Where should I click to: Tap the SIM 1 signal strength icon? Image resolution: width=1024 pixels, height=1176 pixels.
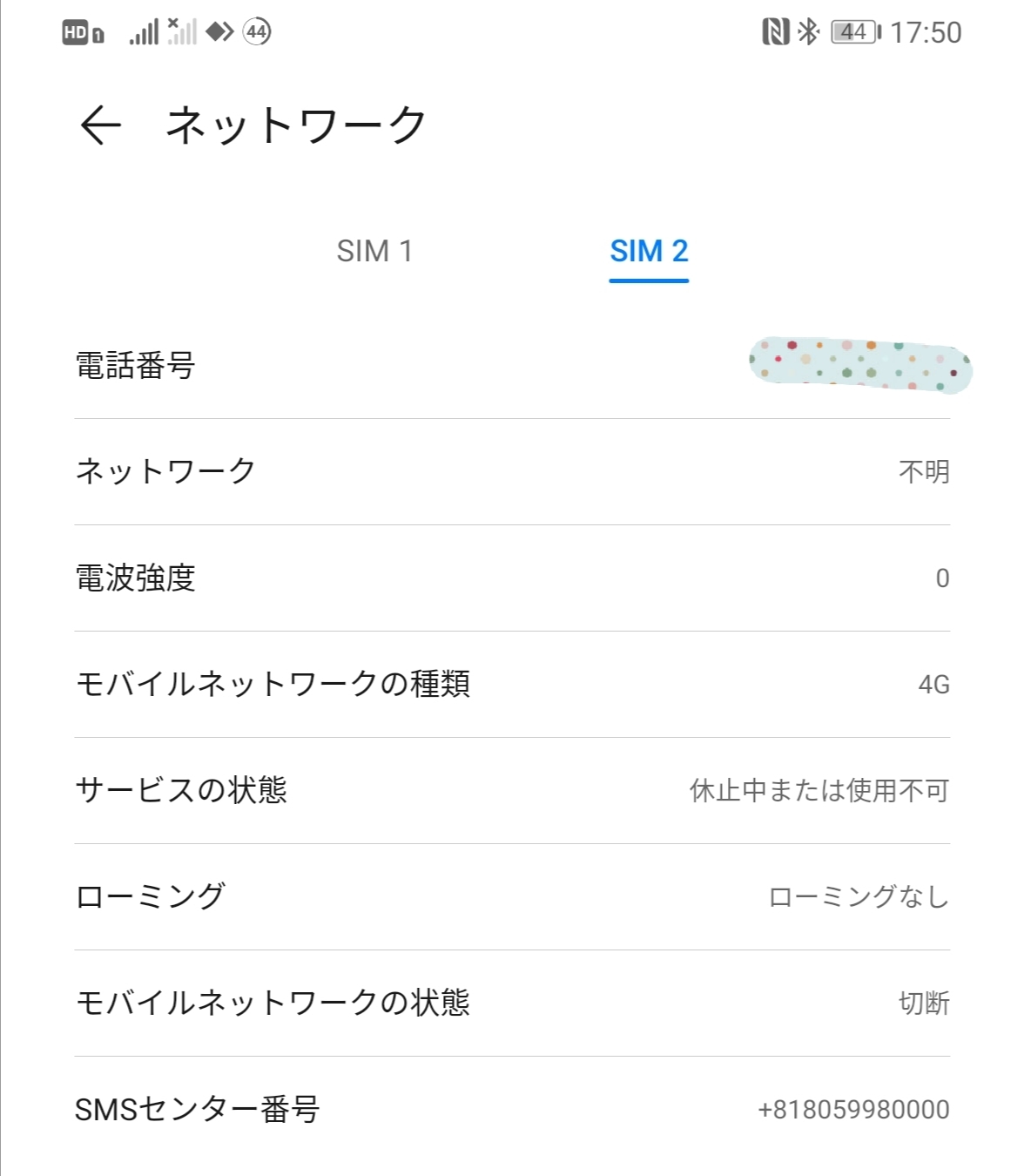pos(145,33)
